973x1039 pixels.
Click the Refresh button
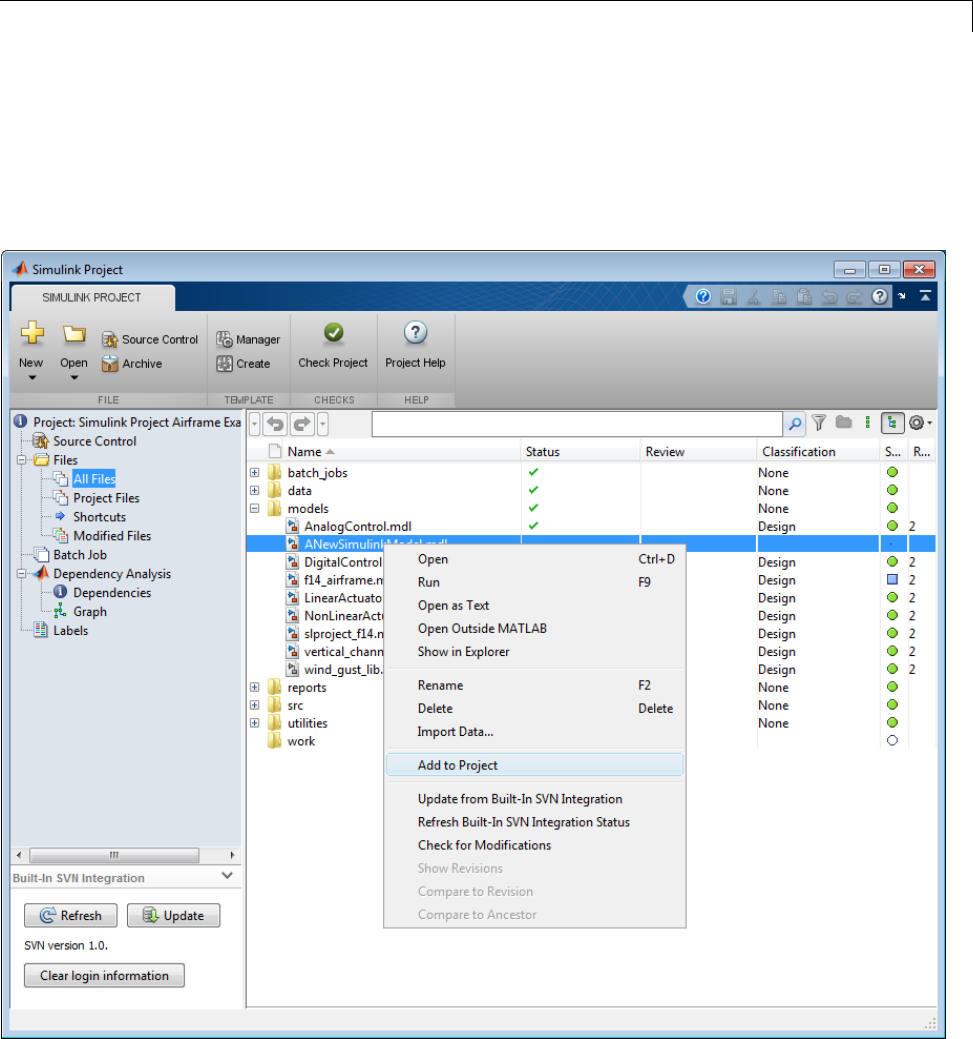pyautogui.click(x=71, y=916)
